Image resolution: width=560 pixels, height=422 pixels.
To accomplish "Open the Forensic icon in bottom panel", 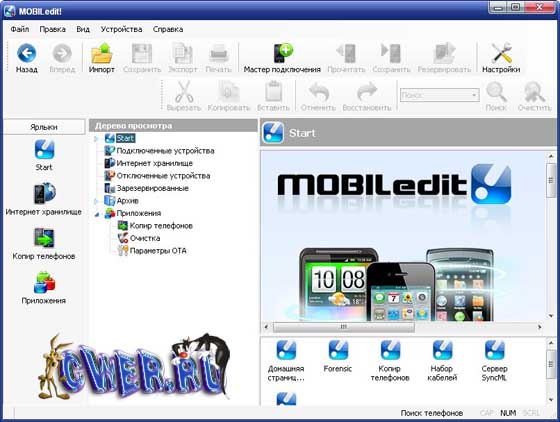I will click(338, 350).
